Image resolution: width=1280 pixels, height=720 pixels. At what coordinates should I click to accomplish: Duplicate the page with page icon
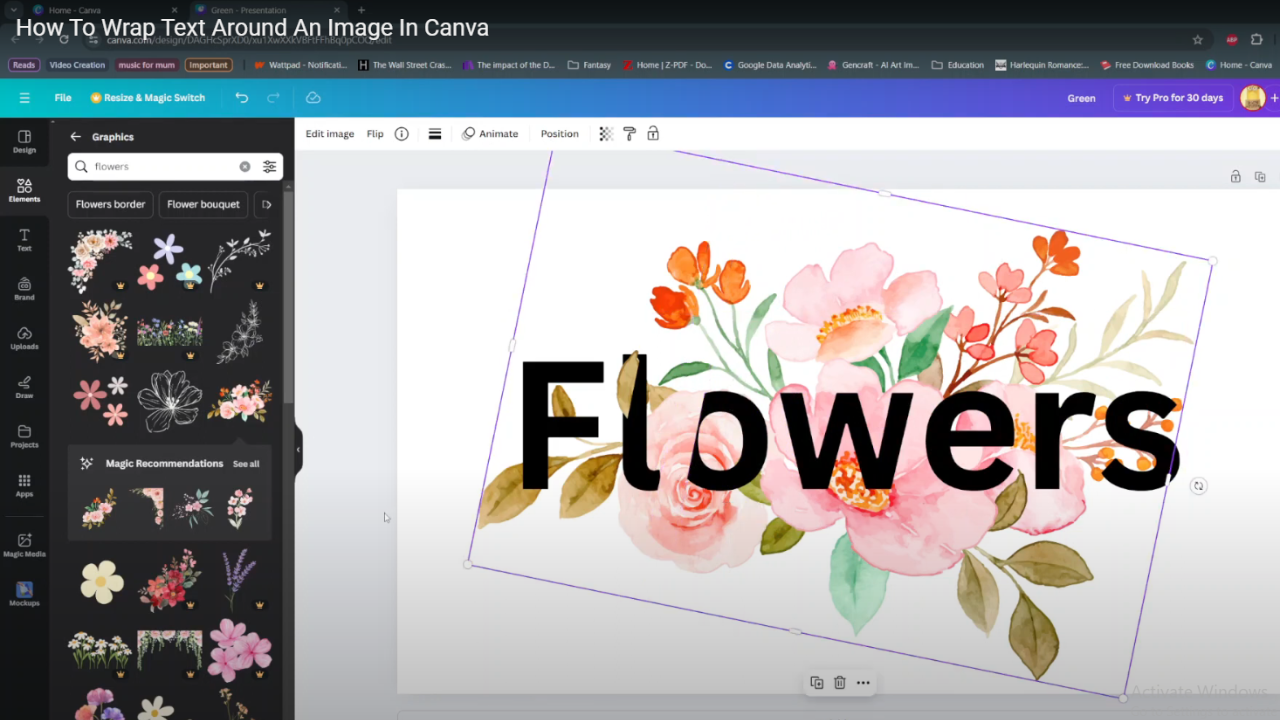coord(1260,177)
